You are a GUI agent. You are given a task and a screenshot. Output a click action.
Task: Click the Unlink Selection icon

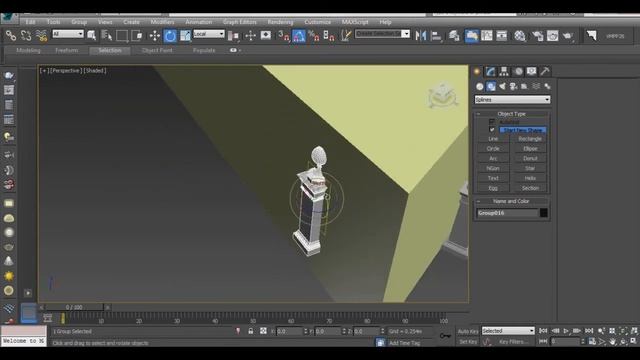(26, 36)
